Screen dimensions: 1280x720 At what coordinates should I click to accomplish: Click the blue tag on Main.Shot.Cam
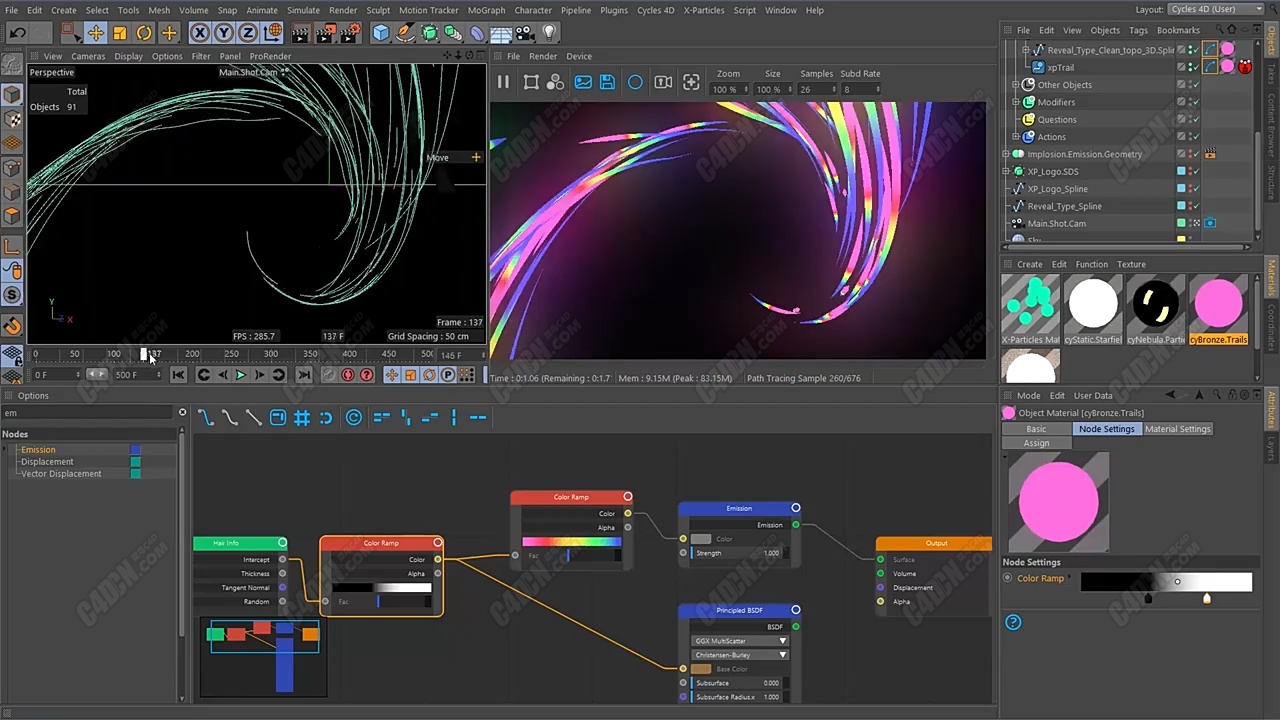click(1210, 223)
